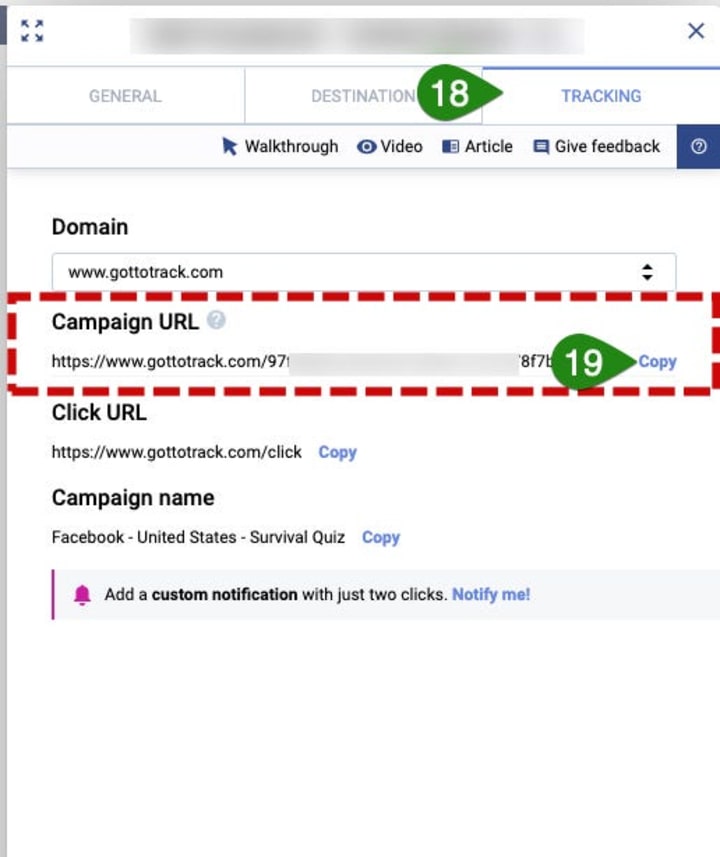Select the Tracking tab
Image resolution: width=720 pixels, height=857 pixels.
(601, 96)
